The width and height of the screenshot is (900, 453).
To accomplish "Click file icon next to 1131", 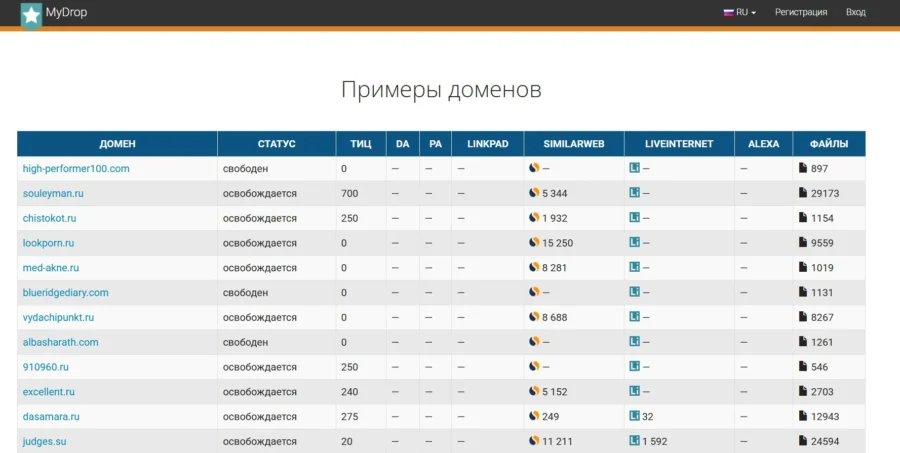I will [x=803, y=292].
